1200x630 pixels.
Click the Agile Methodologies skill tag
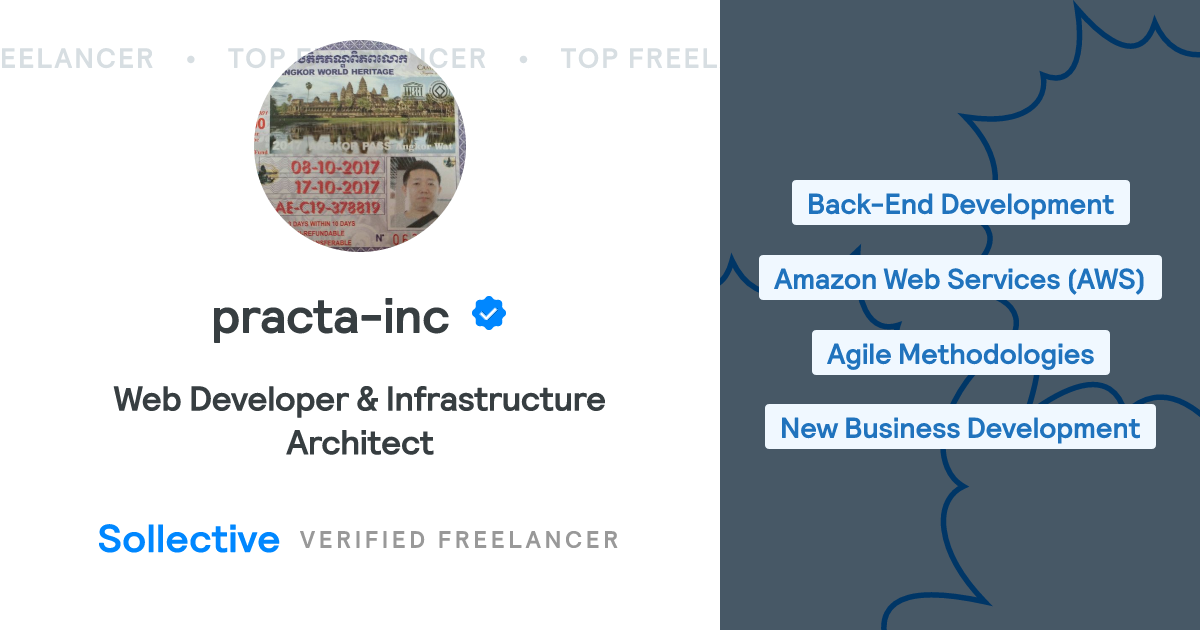tap(960, 353)
